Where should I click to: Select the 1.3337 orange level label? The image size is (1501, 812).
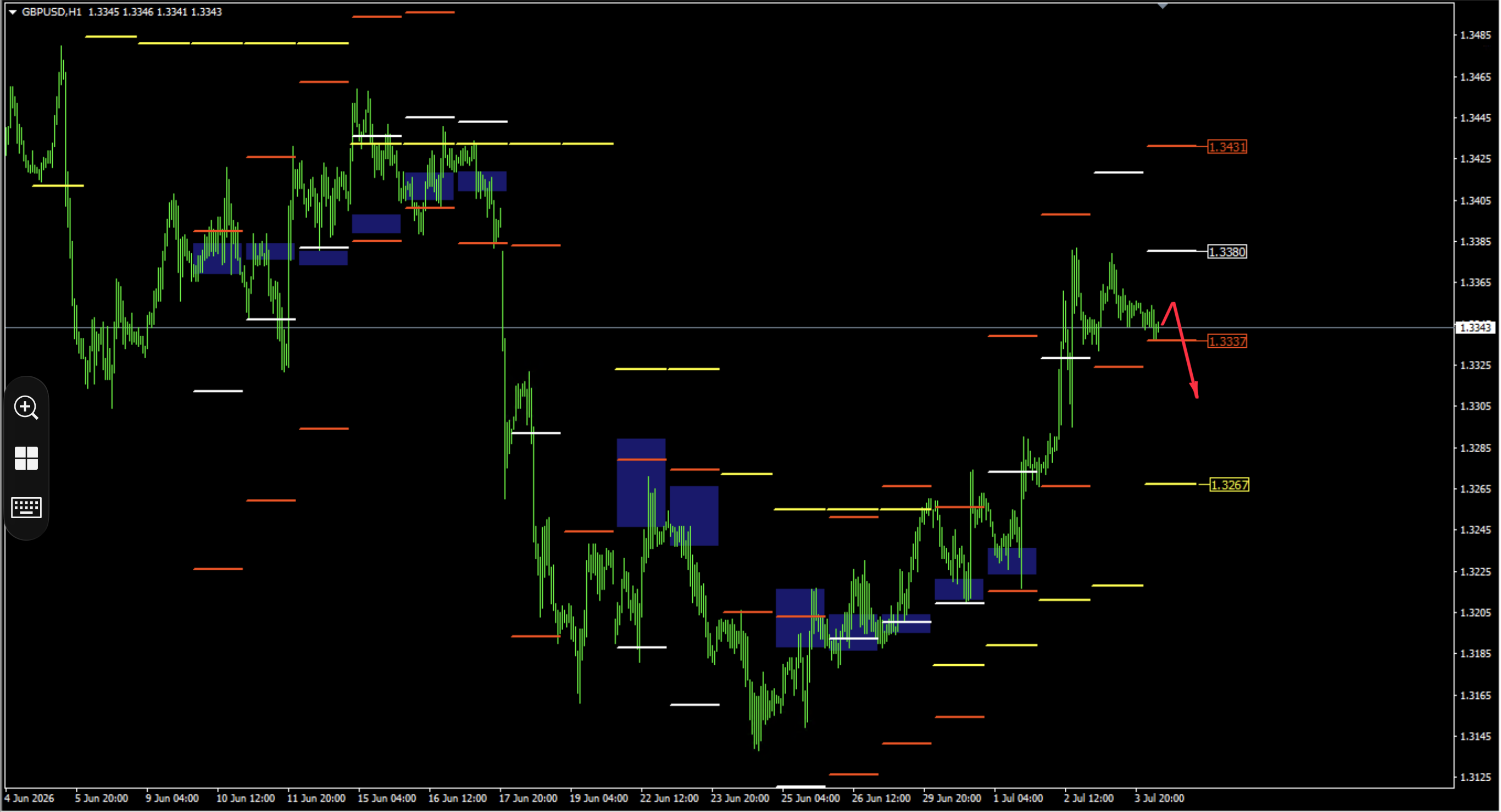[1227, 341]
